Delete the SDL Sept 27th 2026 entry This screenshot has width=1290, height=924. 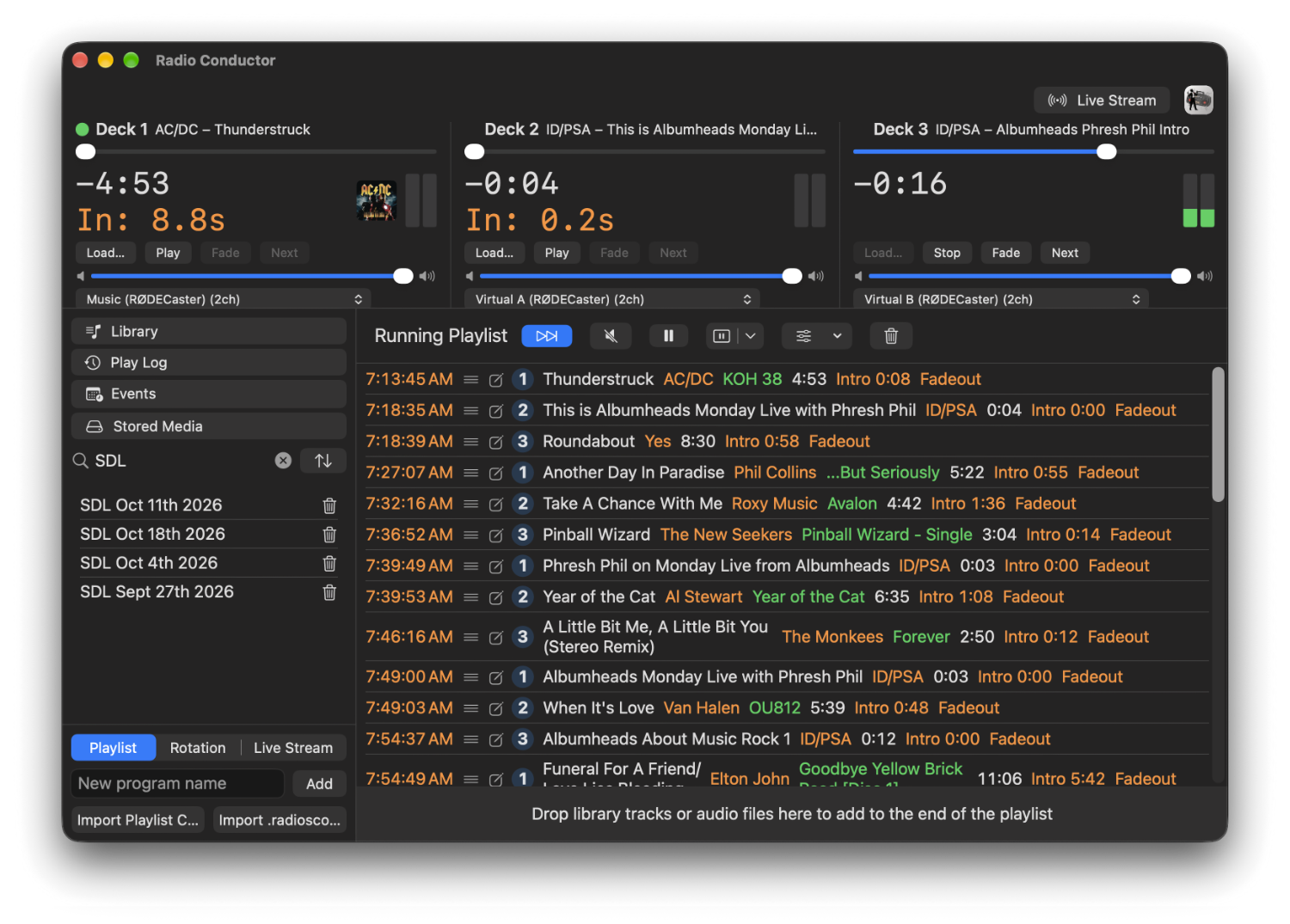tap(329, 592)
